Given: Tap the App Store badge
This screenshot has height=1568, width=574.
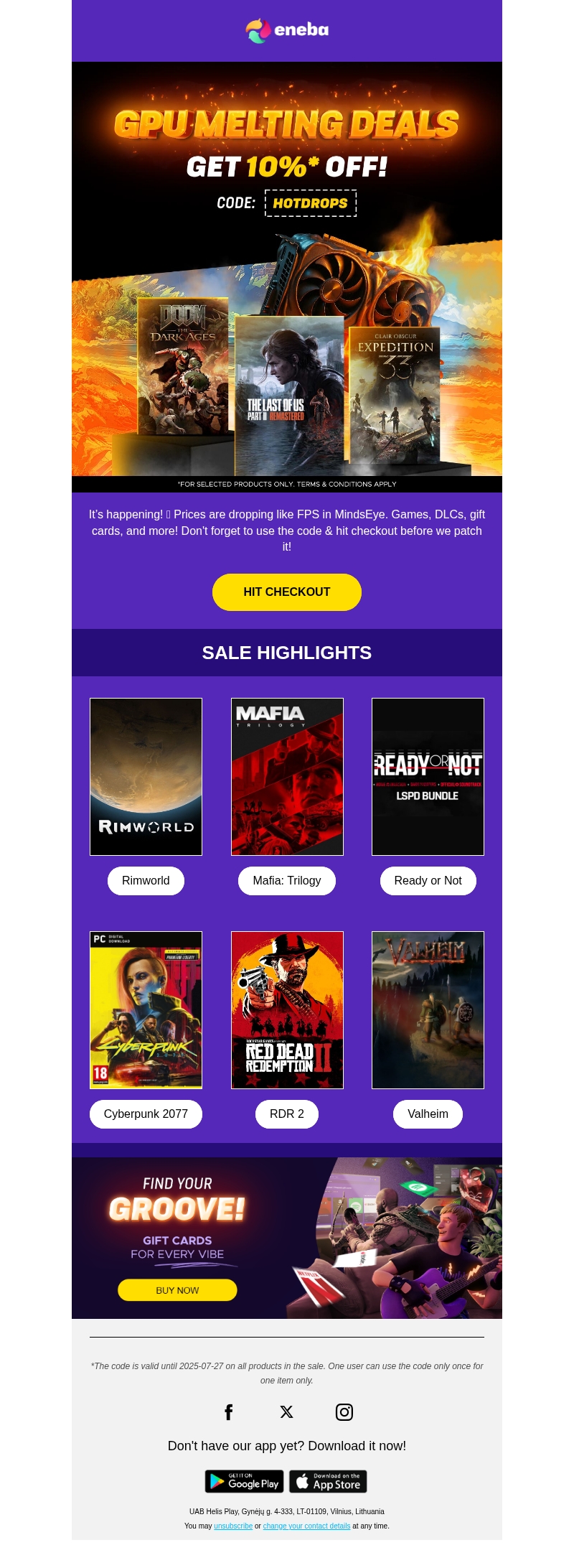Looking at the screenshot, I should pos(328,1481).
